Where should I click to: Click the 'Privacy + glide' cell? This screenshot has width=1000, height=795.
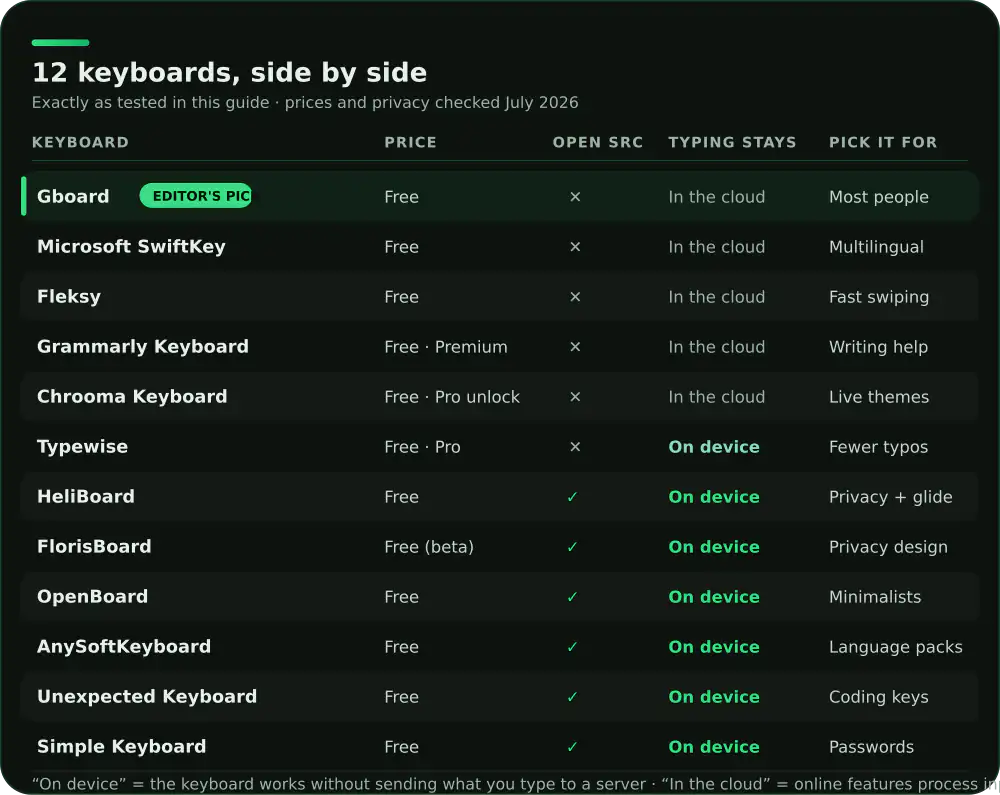pos(890,497)
